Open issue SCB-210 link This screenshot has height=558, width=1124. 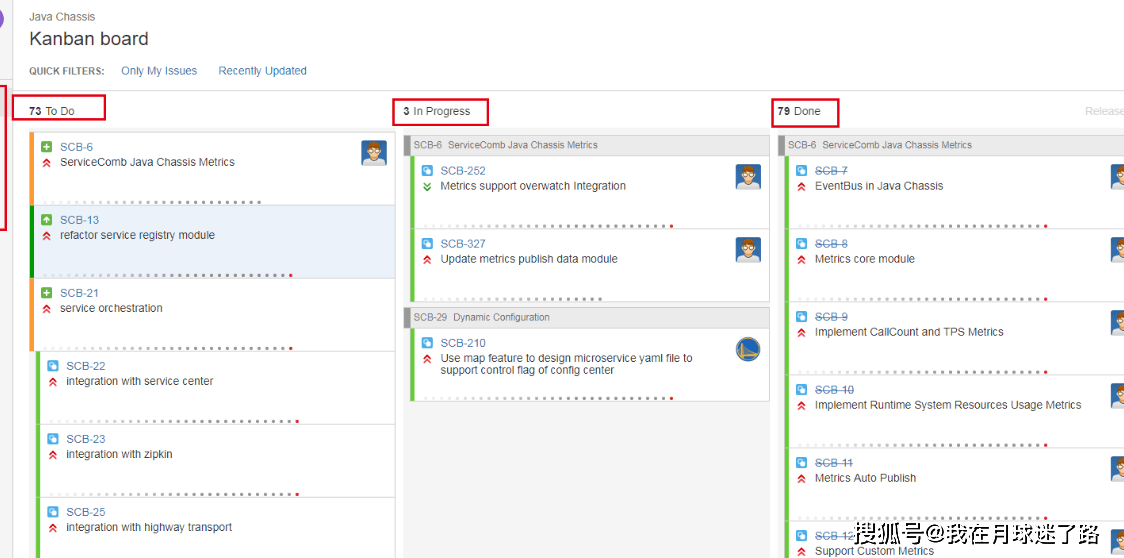coord(463,344)
